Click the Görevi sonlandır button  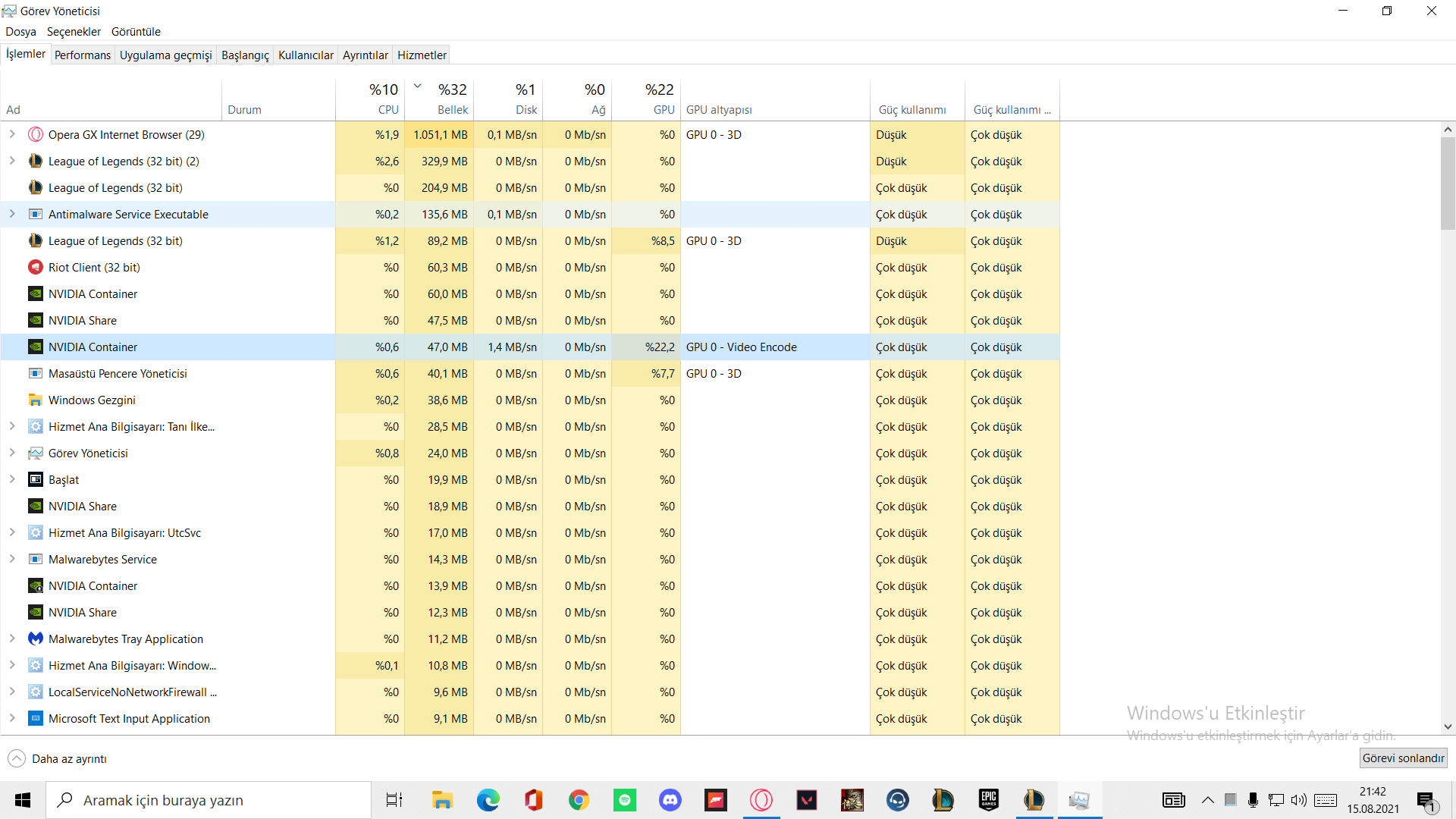(1403, 758)
